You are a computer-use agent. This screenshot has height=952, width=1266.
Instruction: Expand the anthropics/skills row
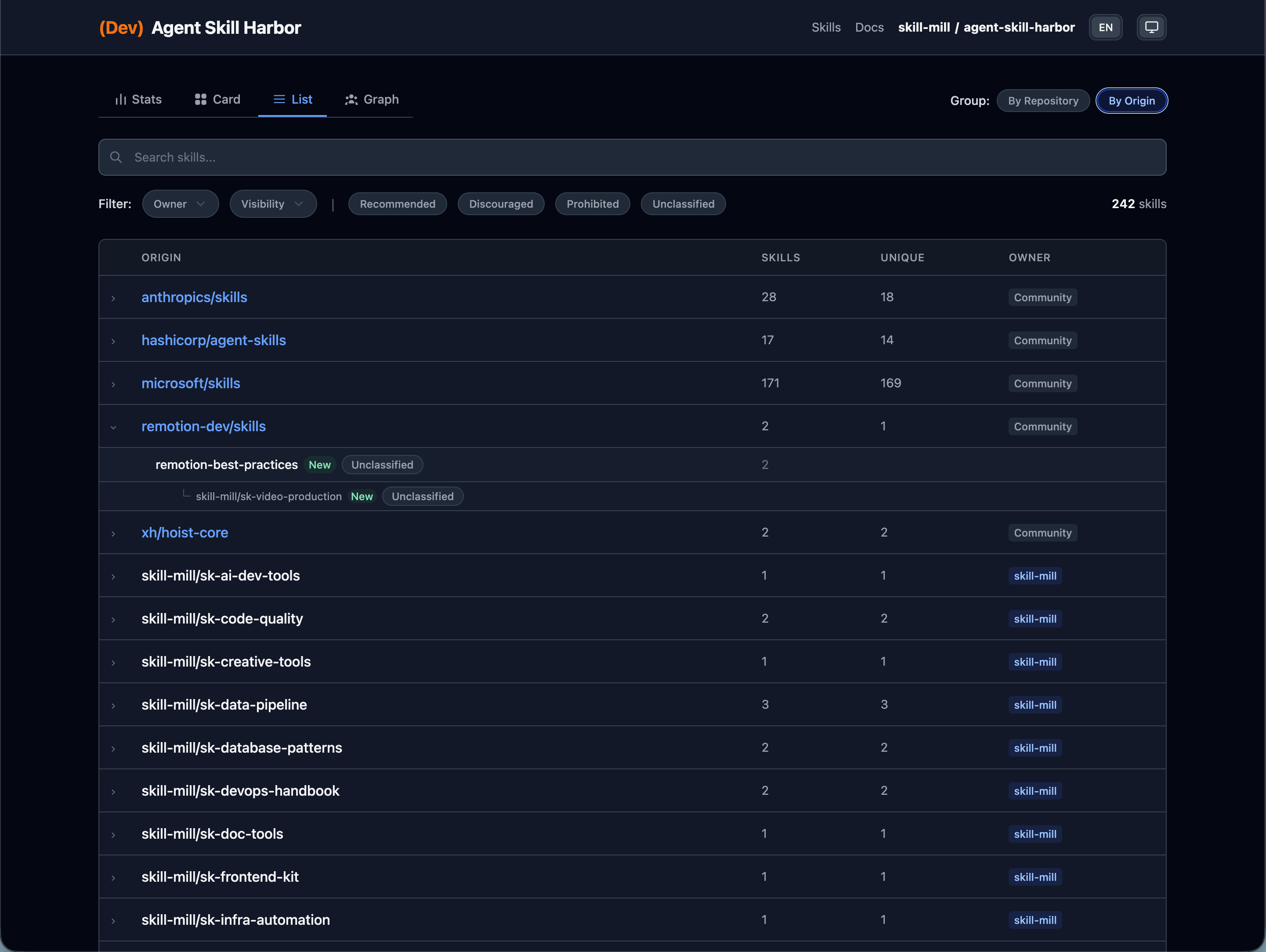pos(113,298)
